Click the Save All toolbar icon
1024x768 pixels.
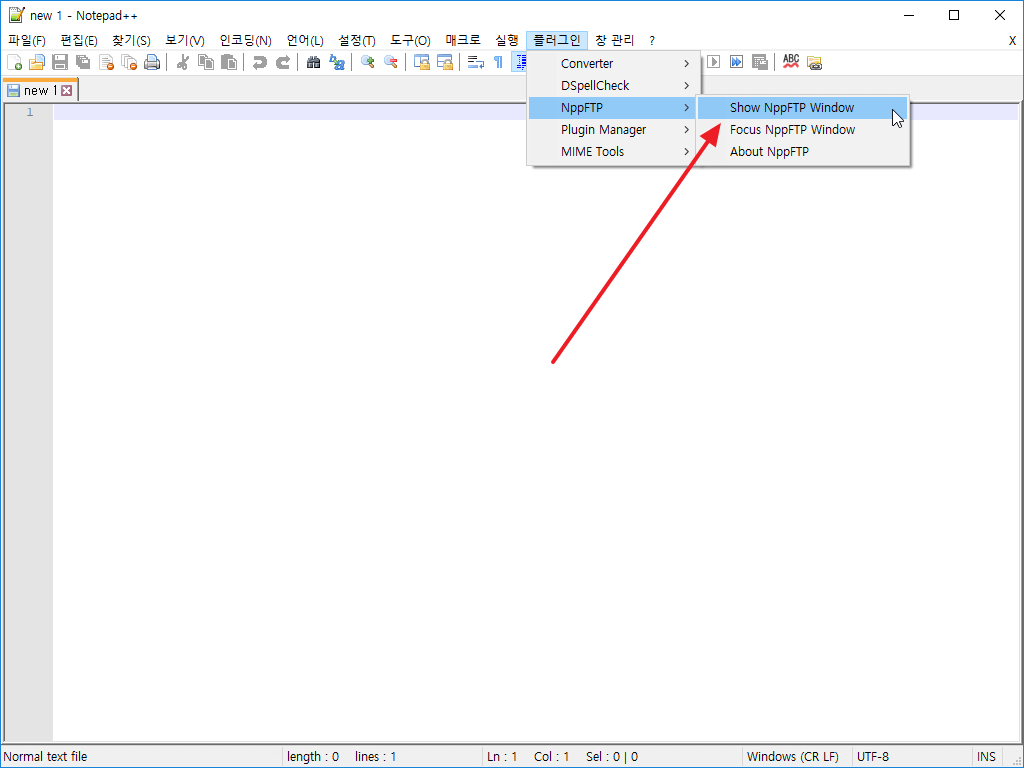[83, 62]
